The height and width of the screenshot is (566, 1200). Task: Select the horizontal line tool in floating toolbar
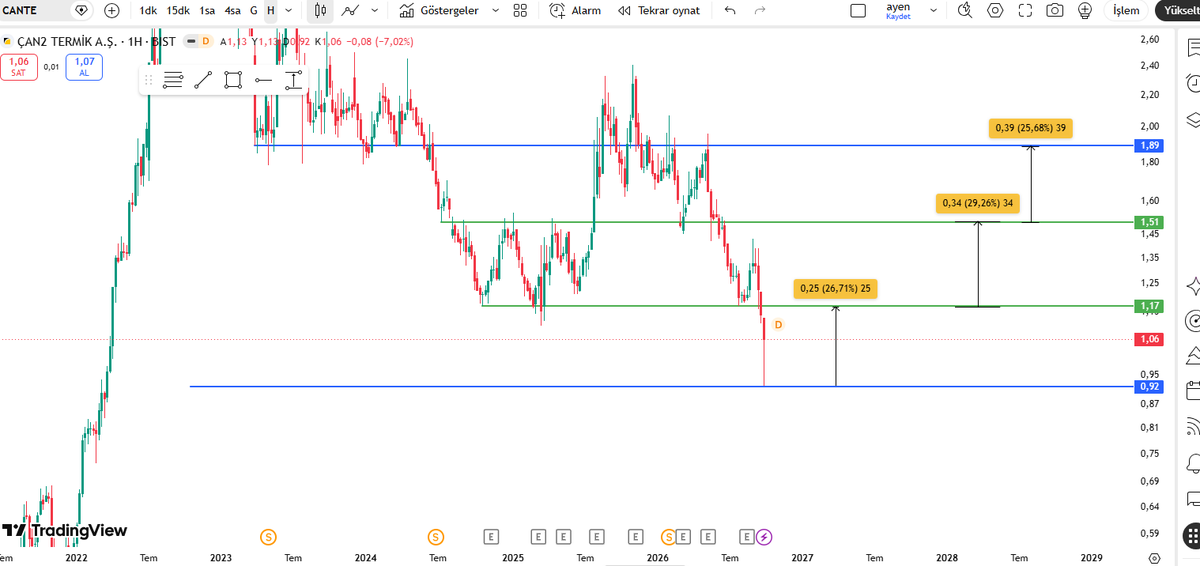click(x=263, y=80)
